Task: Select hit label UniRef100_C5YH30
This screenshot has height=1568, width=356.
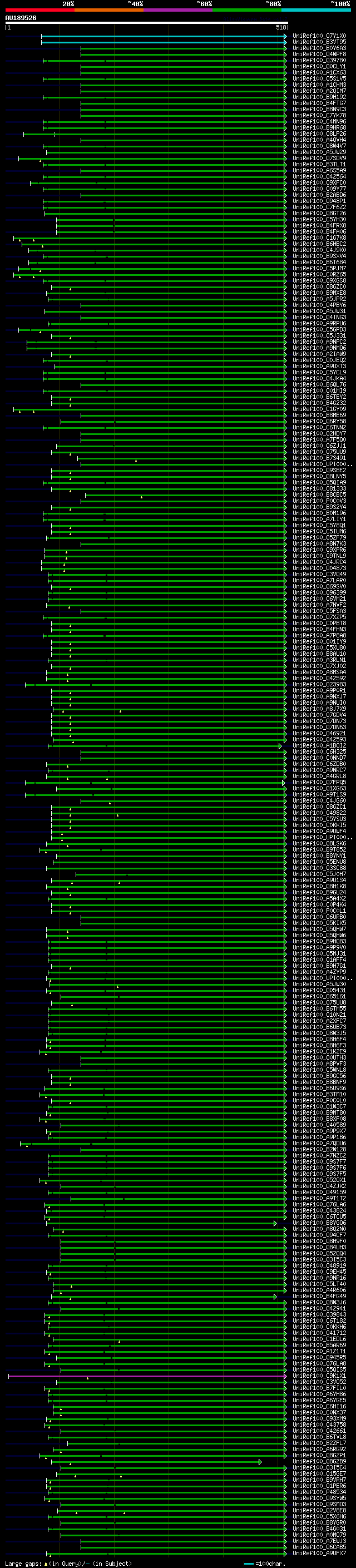Action: pos(319,219)
